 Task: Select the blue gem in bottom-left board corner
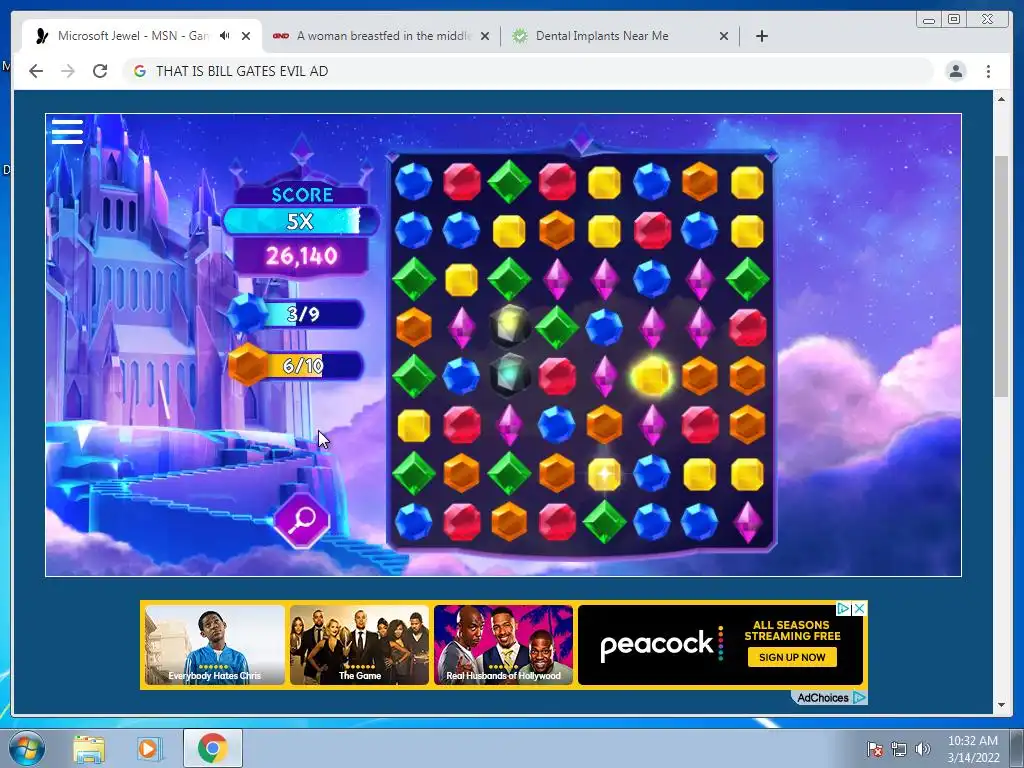point(413,522)
